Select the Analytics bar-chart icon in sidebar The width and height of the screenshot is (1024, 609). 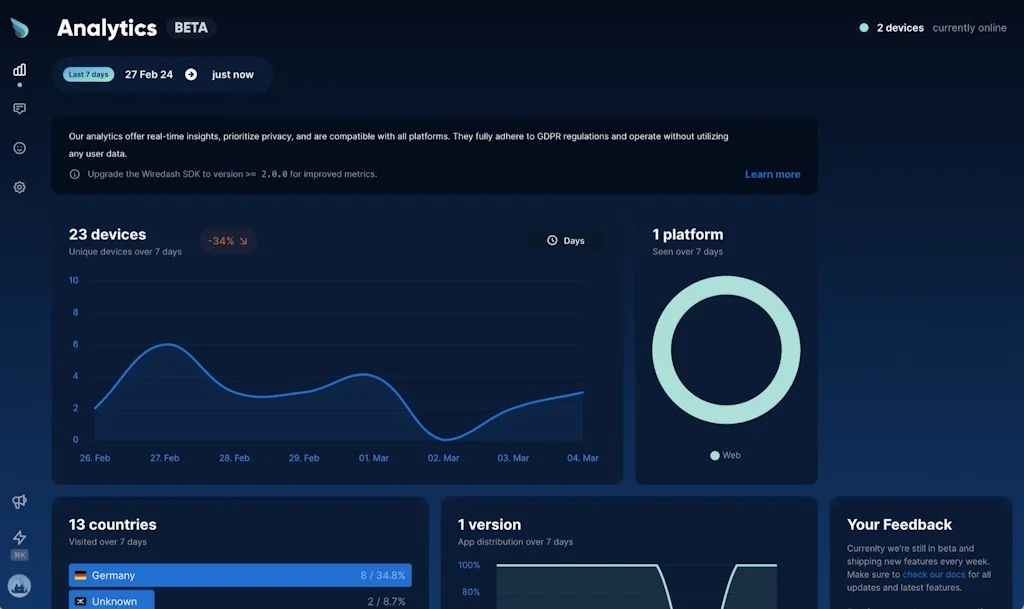coord(19,71)
